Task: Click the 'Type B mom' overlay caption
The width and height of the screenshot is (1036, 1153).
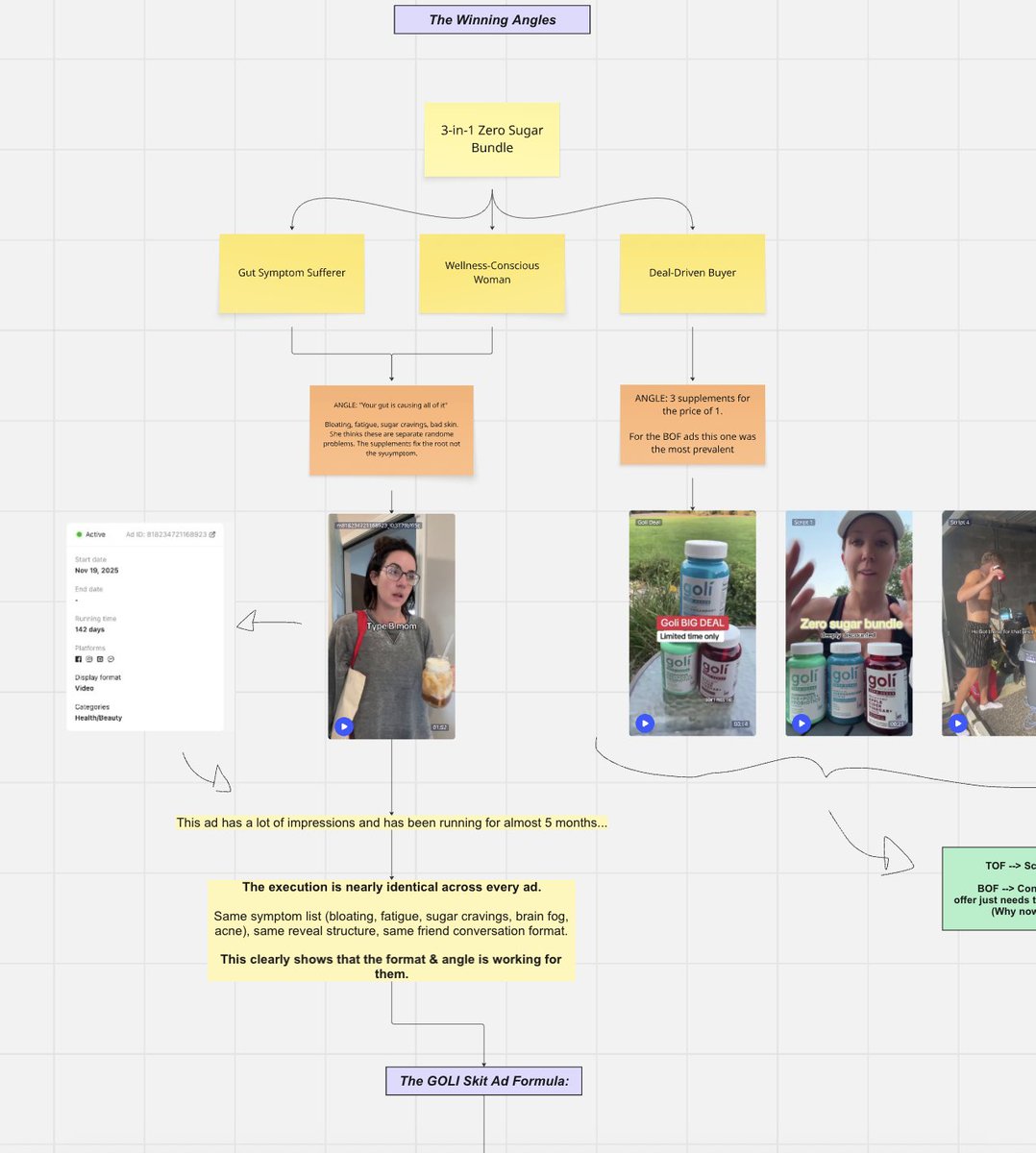Action: pyautogui.click(x=392, y=626)
